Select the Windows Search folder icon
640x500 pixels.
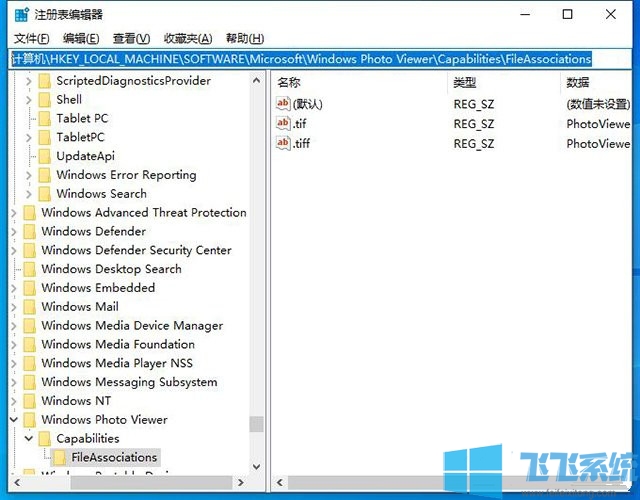point(44,193)
